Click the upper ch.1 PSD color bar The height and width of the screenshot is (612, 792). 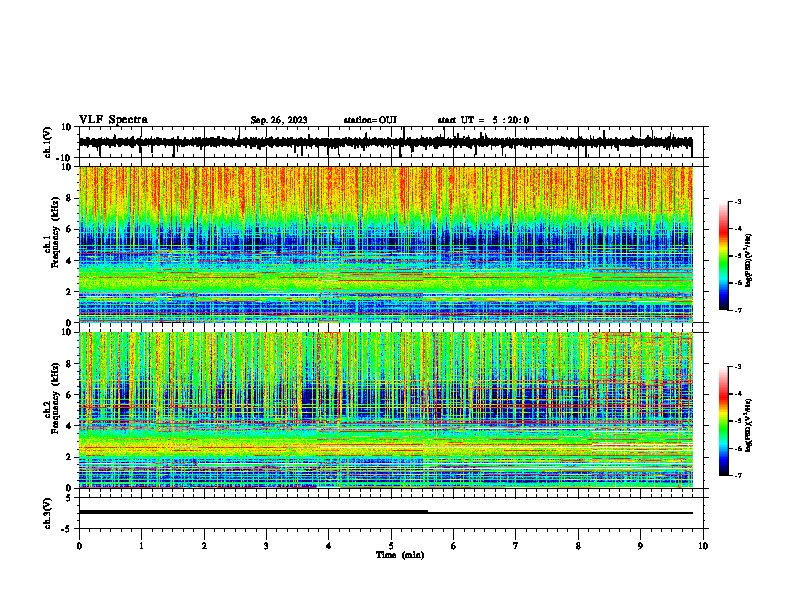tap(724, 256)
